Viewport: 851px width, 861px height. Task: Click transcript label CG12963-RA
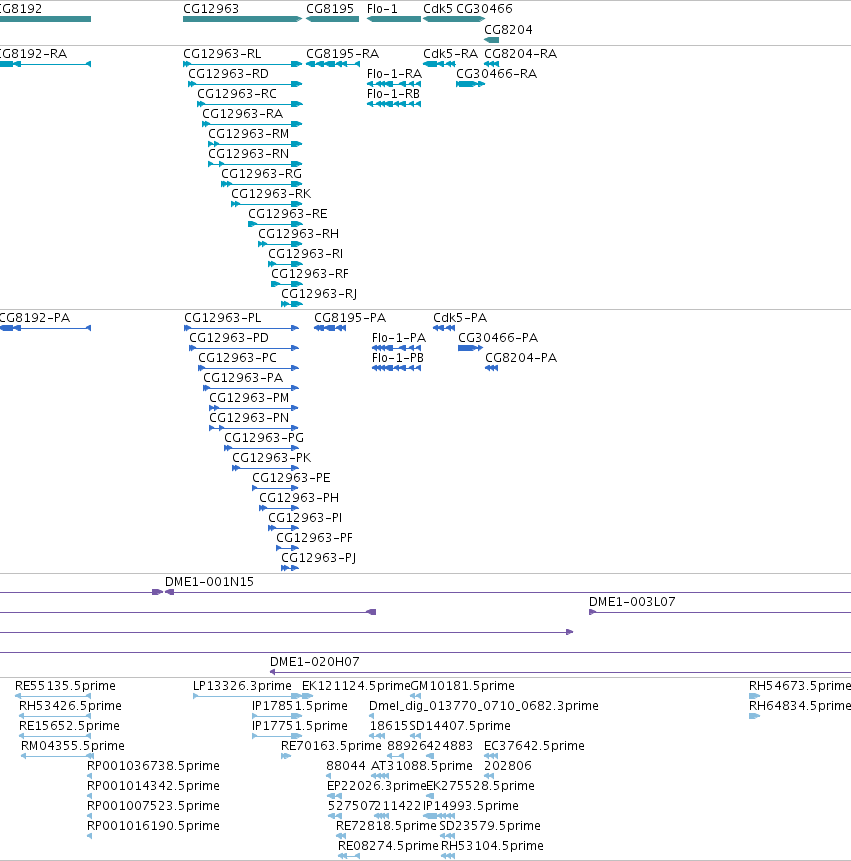tap(243, 114)
